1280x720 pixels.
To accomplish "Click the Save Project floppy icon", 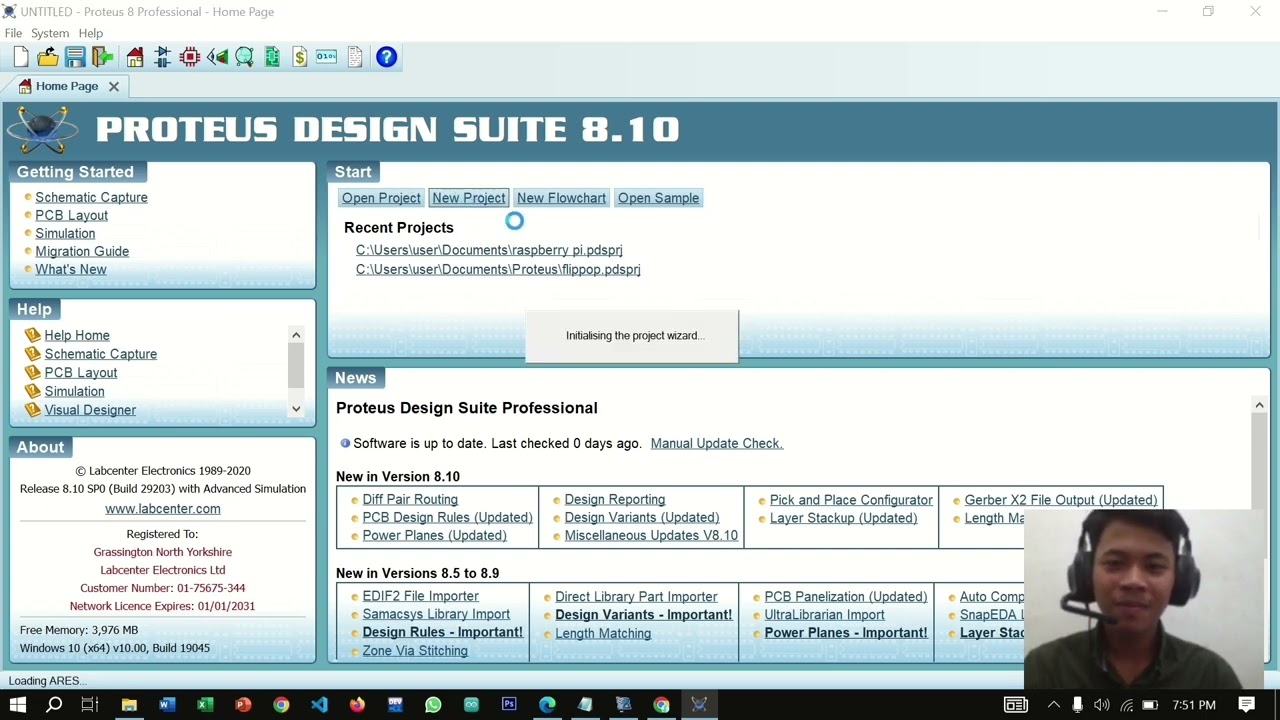I will pyautogui.click(x=75, y=57).
